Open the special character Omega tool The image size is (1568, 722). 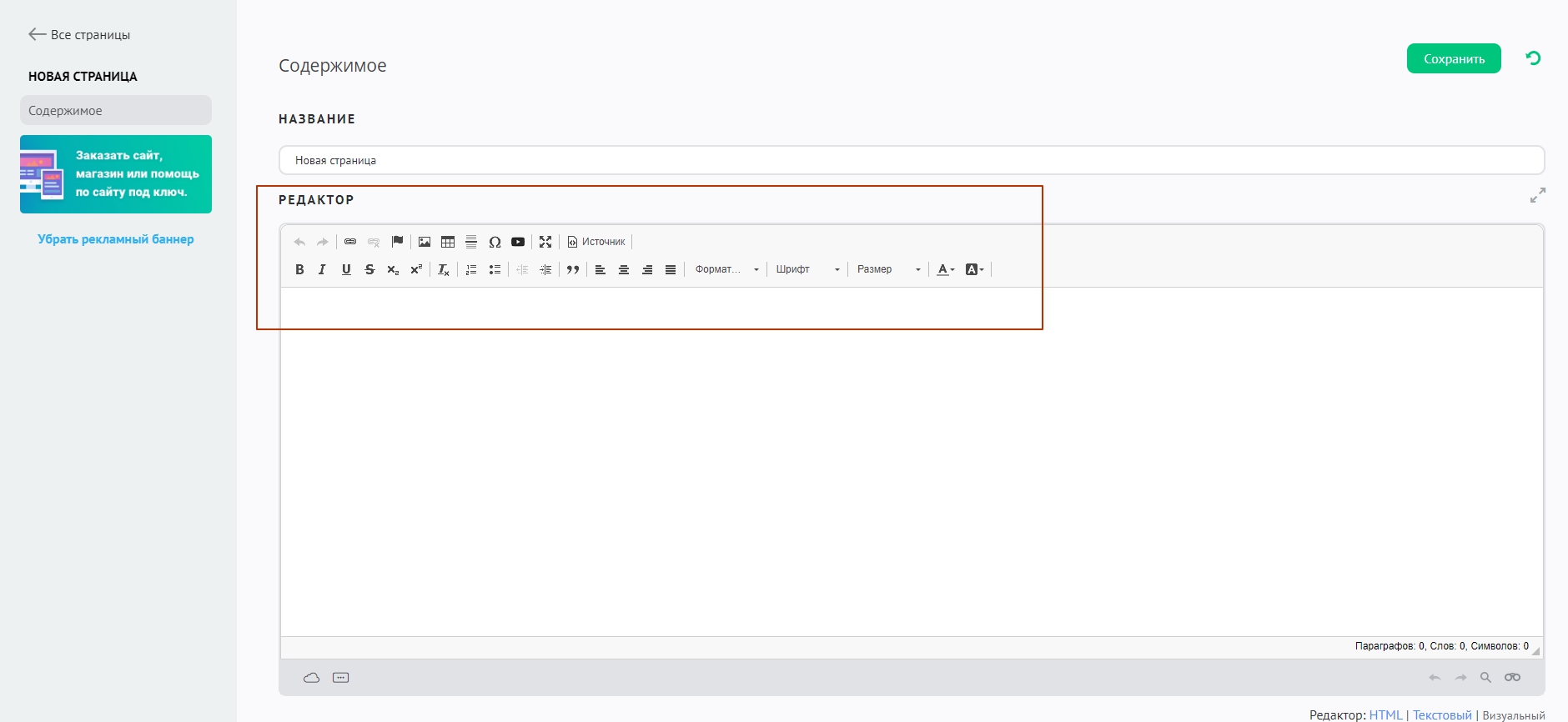[x=495, y=242]
